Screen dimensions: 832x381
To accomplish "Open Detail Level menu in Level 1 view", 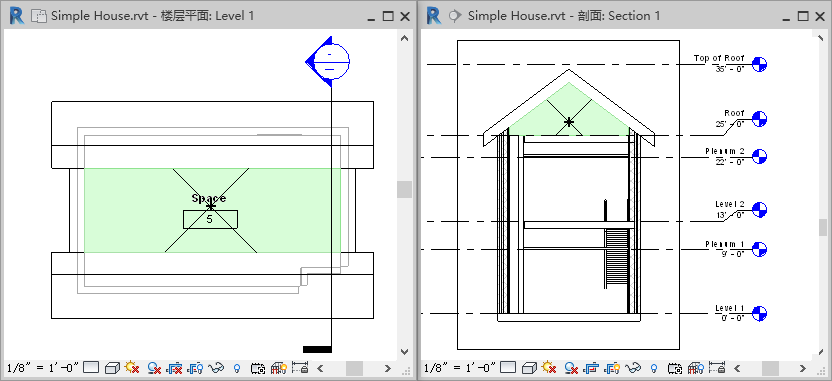I will click(x=91, y=367).
